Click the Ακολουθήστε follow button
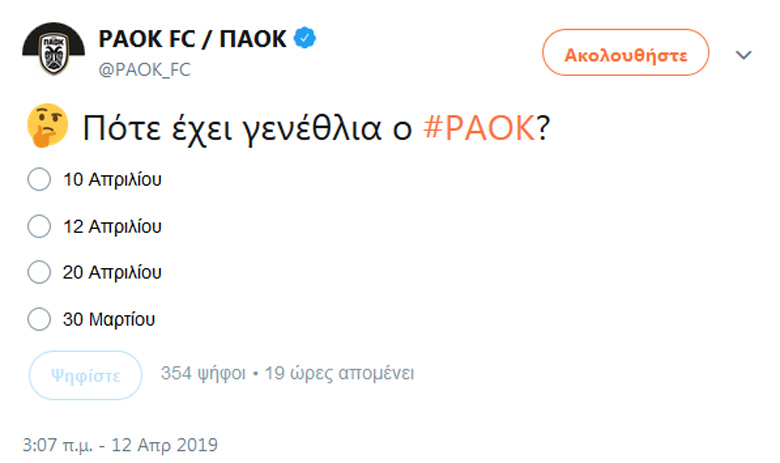The width and height of the screenshot is (780, 463). click(625, 53)
